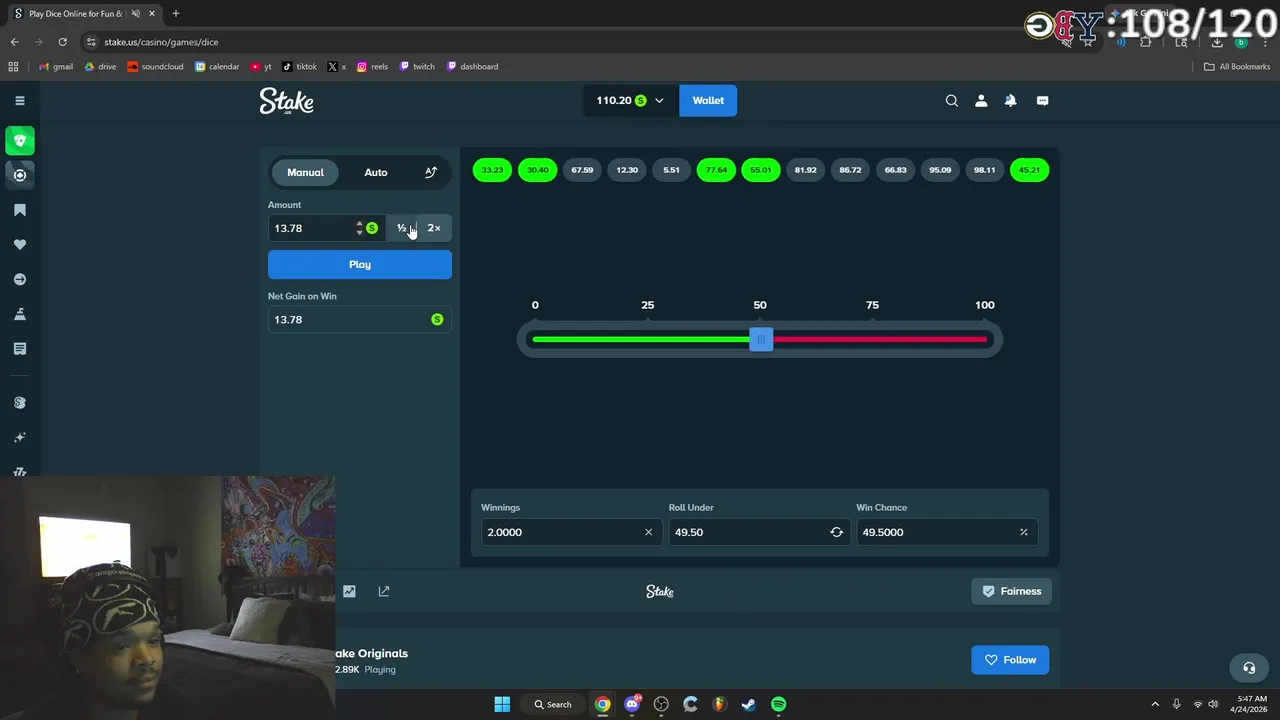Switch to the Manual tab
The width and height of the screenshot is (1280, 720).
click(x=305, y=172)
